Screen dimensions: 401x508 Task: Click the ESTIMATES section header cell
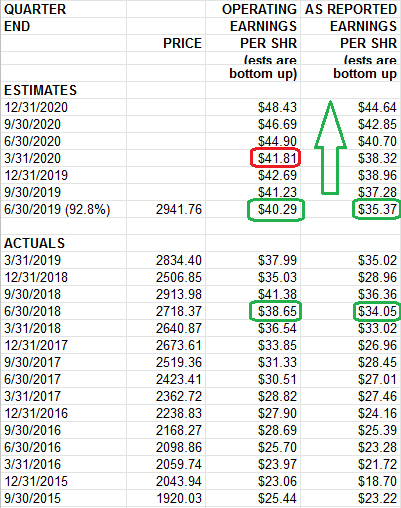[64, 90]
